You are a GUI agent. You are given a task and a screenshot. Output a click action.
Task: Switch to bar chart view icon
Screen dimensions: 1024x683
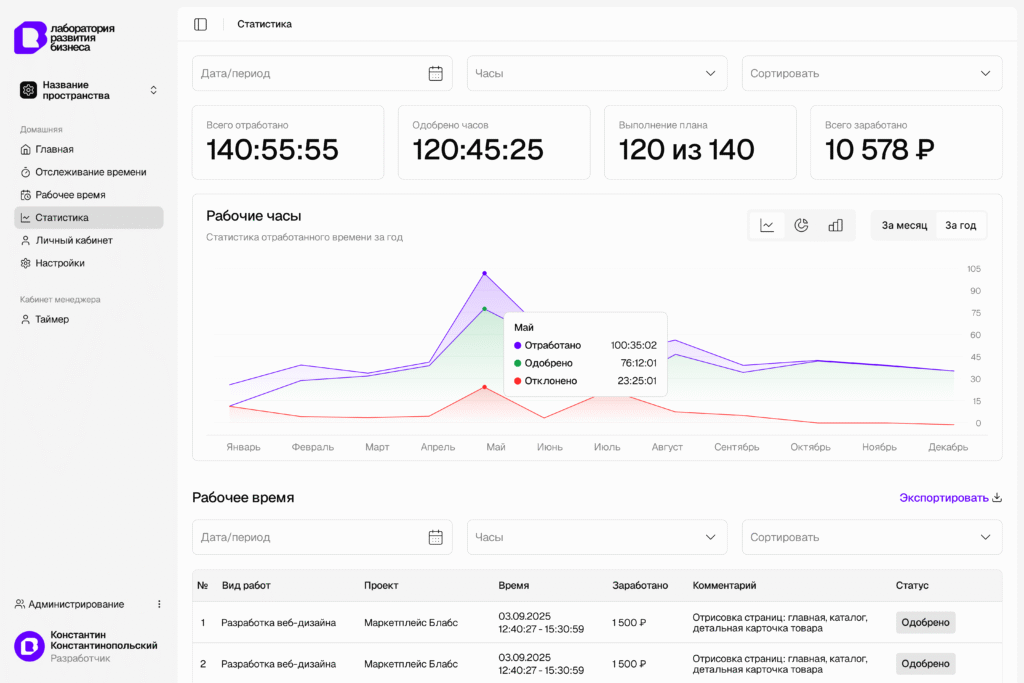(x=835, y=225)
